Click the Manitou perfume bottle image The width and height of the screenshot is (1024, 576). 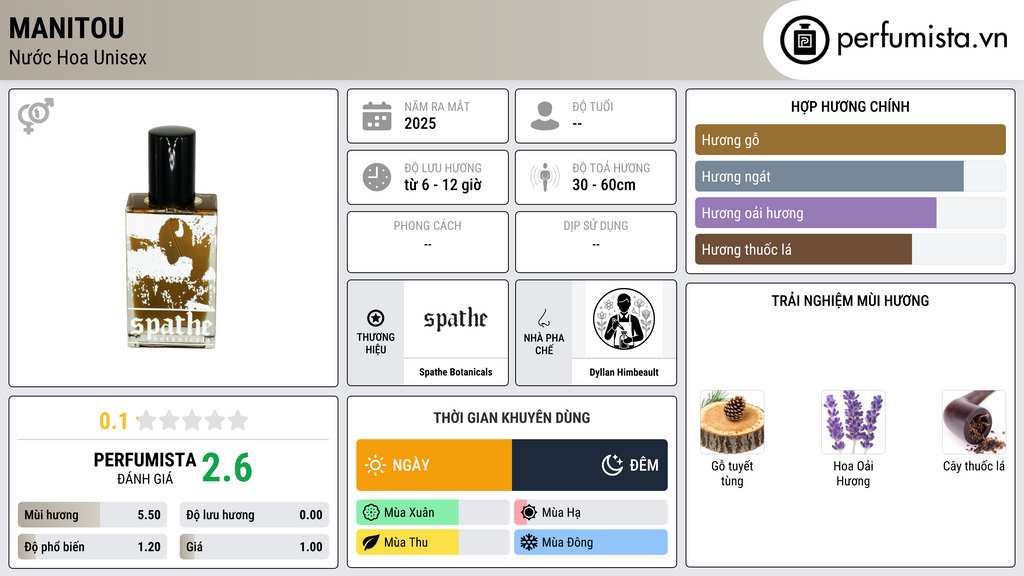171,238
